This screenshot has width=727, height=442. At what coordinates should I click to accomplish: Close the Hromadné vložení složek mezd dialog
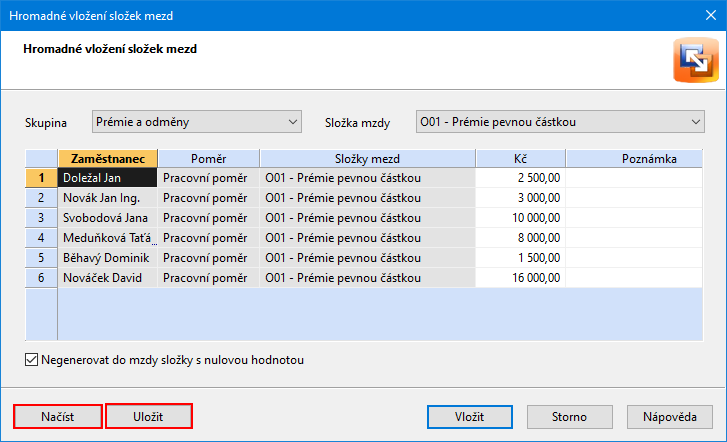click(711, 15)
